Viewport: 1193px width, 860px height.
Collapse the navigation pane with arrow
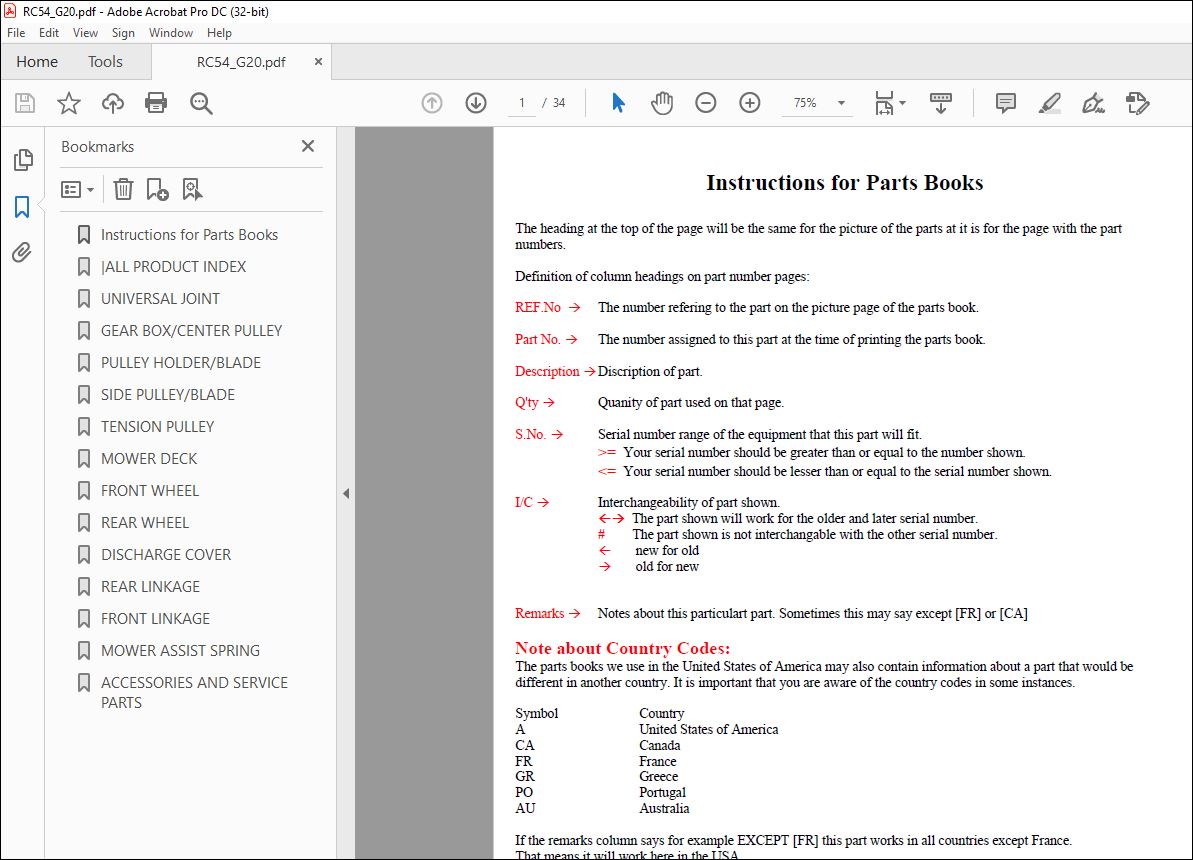pyautogui.click(x=346, y=493)
